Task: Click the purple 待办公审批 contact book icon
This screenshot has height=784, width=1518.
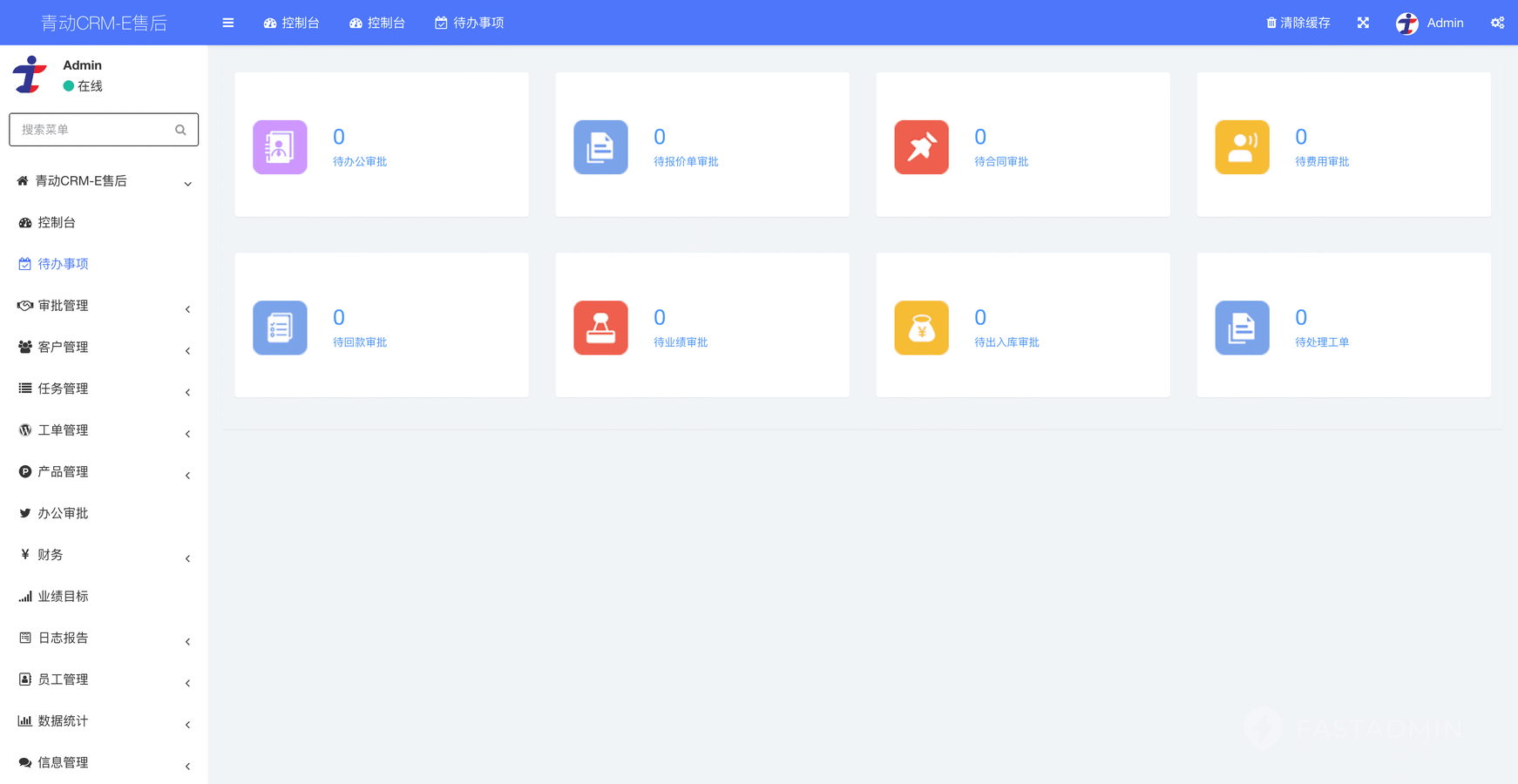Action: (280, 147)
